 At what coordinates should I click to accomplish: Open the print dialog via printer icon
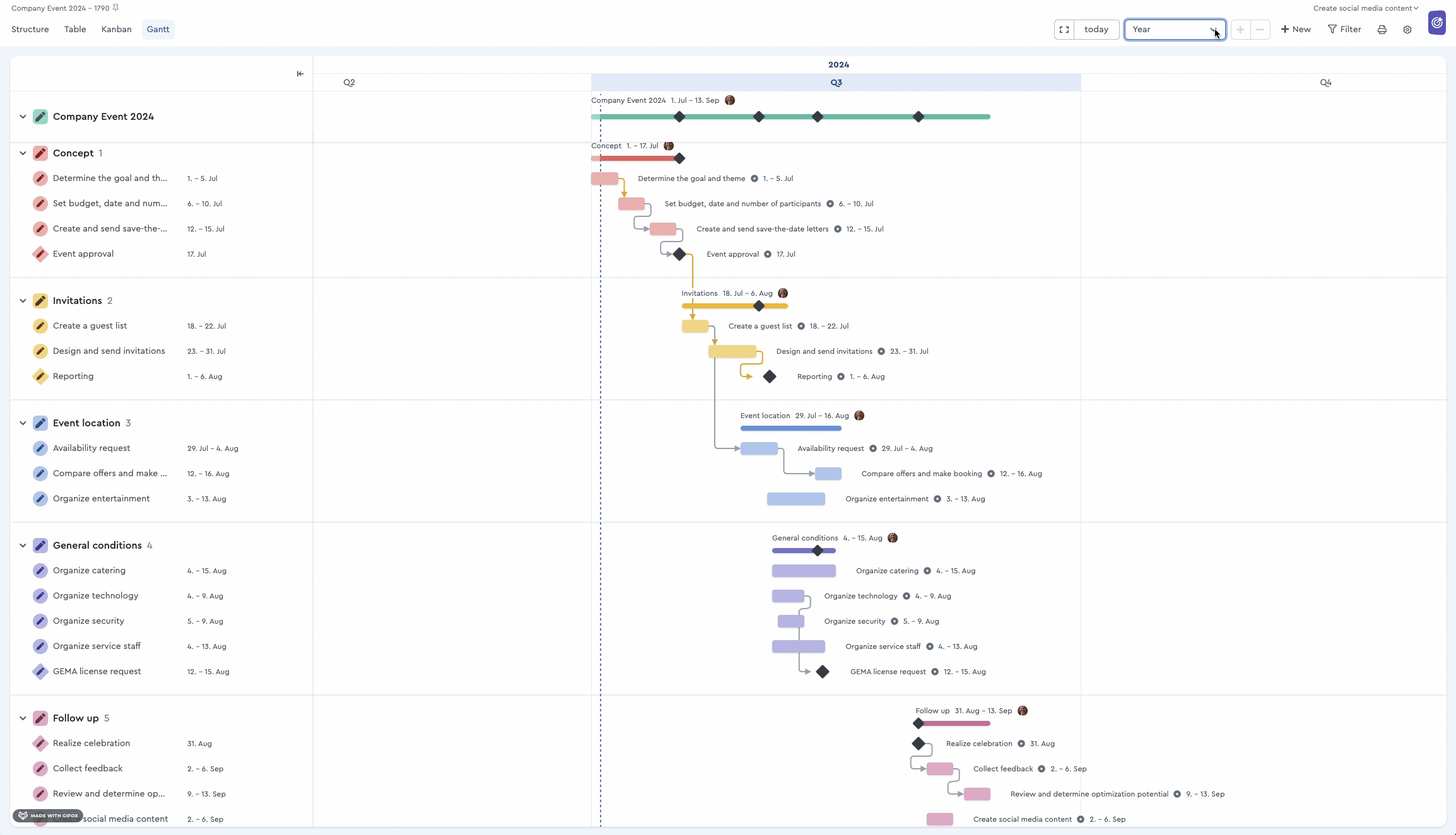pyautogui.click(x=1382, y=29)
